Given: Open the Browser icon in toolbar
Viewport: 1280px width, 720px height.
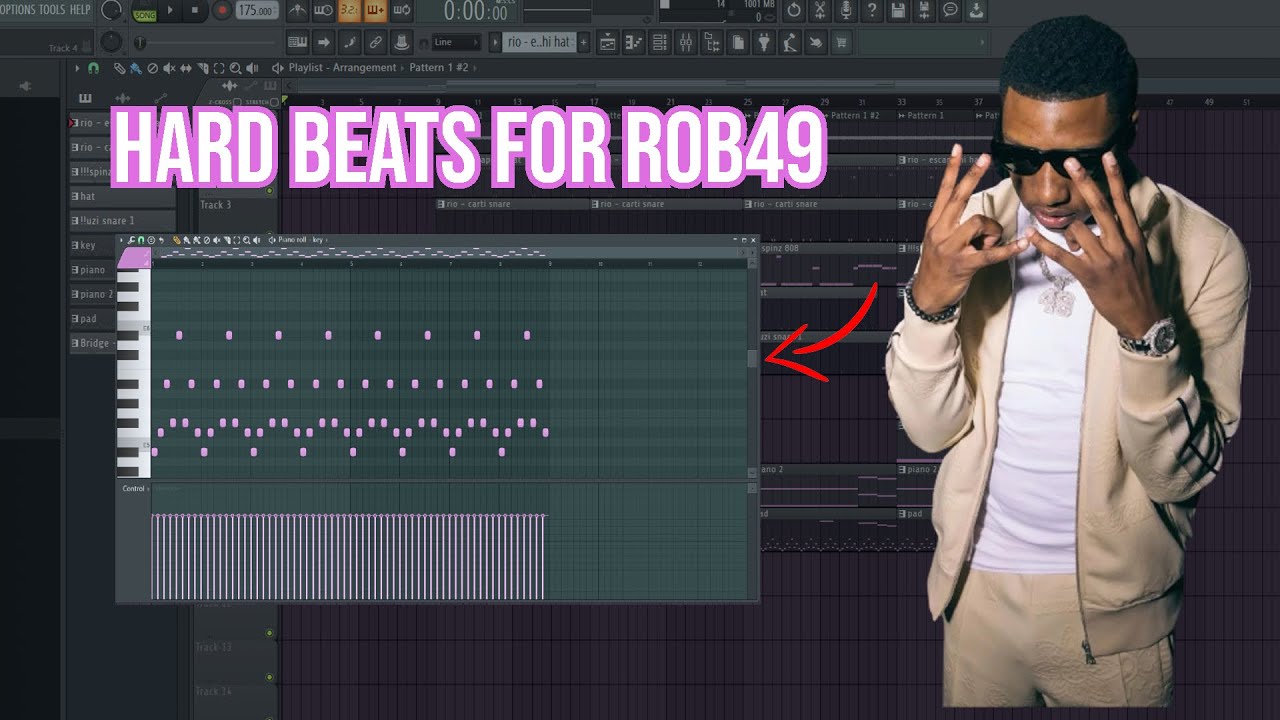Looking at the screenshot, I should pos(712,42).
